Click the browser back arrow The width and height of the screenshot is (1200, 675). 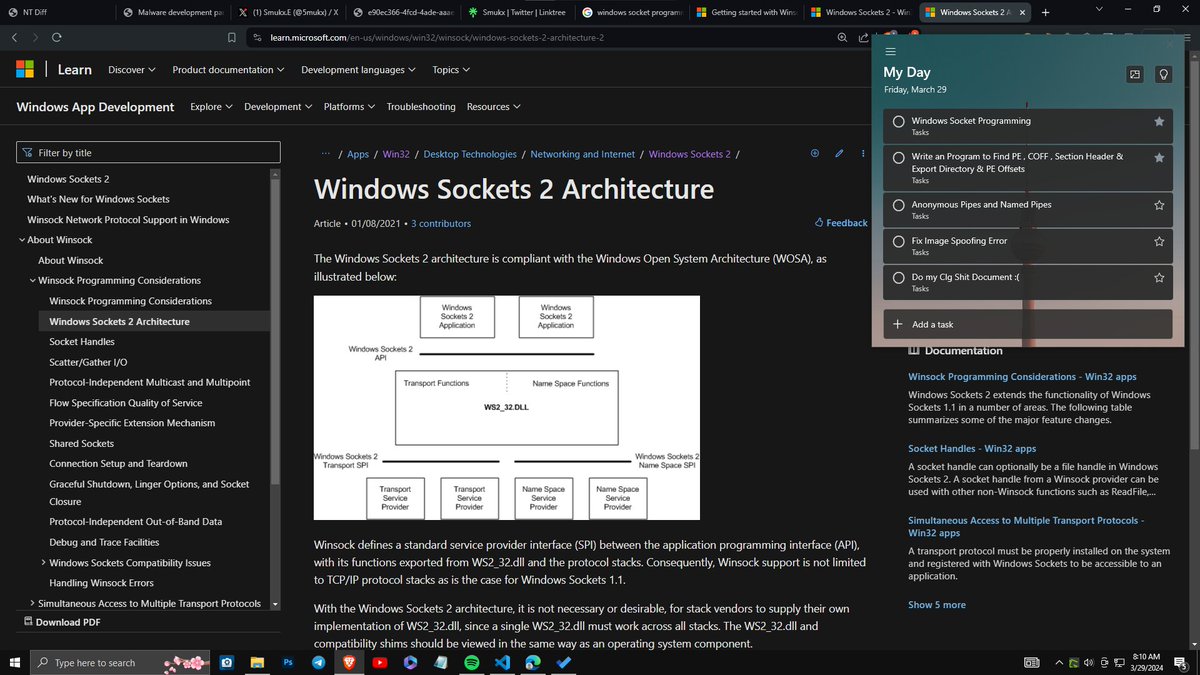[x=15, y=37]
